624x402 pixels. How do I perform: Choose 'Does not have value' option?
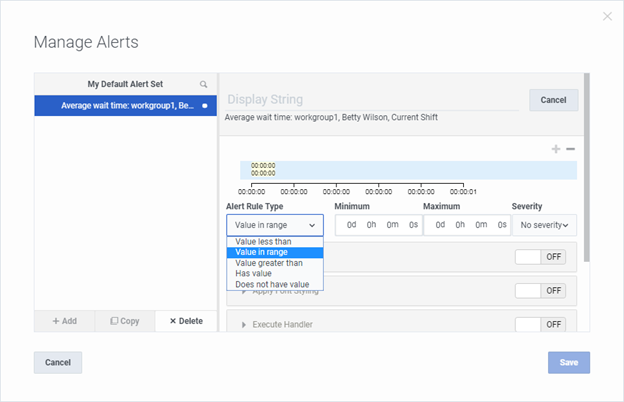(x=271, y=284)
